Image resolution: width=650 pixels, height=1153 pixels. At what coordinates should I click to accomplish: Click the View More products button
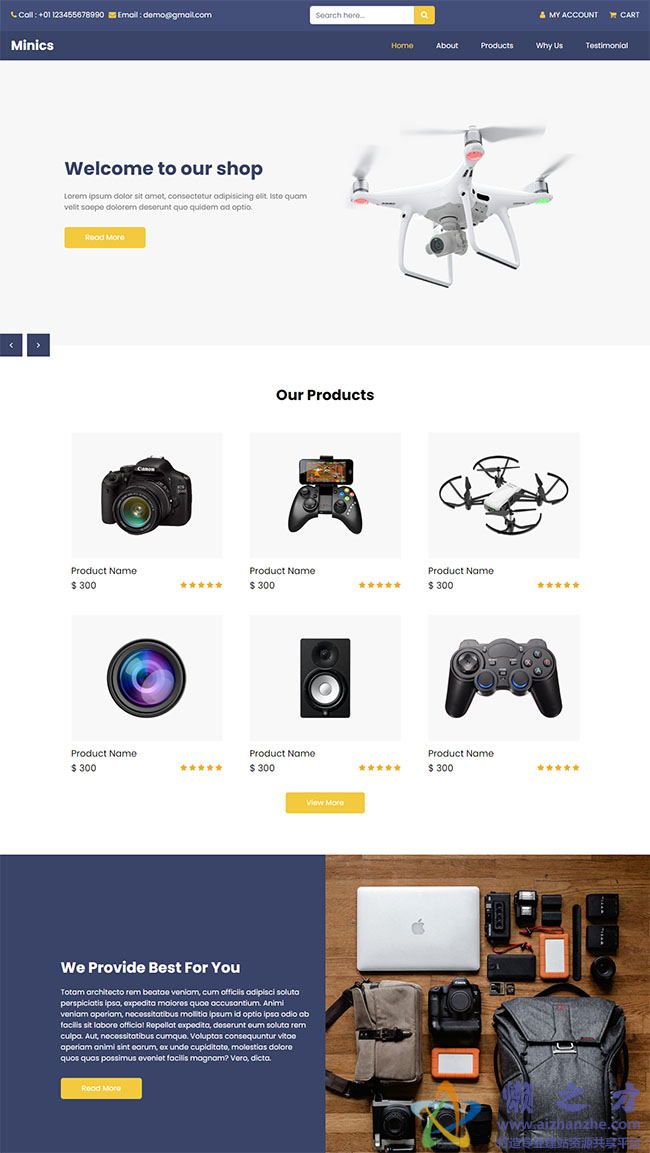point(325,802)
